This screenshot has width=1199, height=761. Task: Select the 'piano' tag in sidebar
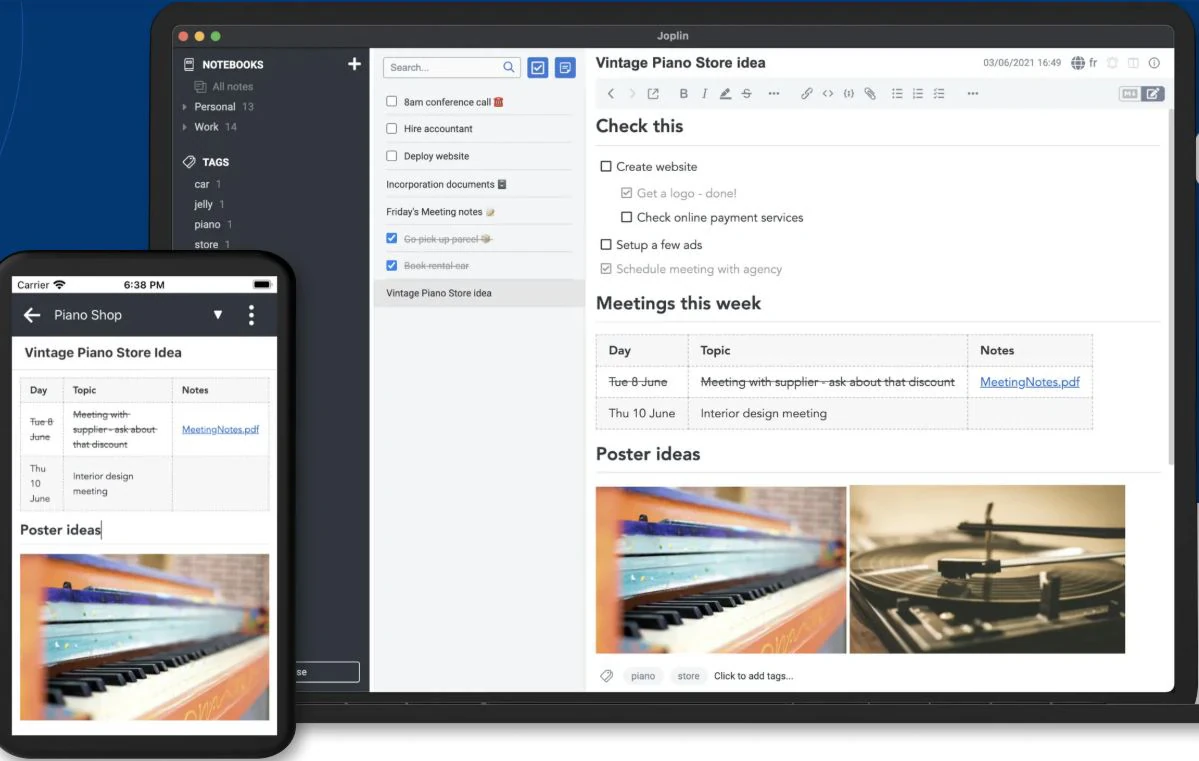click(x=207, y=224)
